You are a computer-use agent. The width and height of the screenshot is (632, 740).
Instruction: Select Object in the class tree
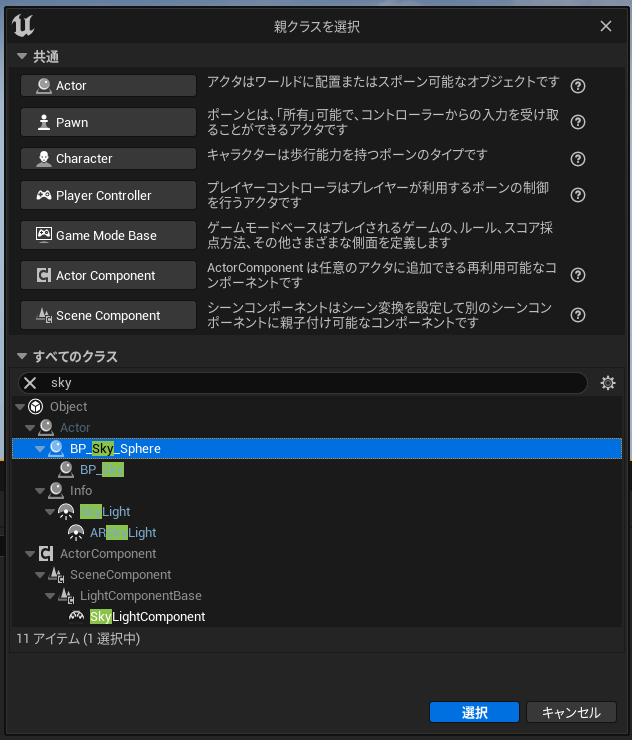point(68,406)
